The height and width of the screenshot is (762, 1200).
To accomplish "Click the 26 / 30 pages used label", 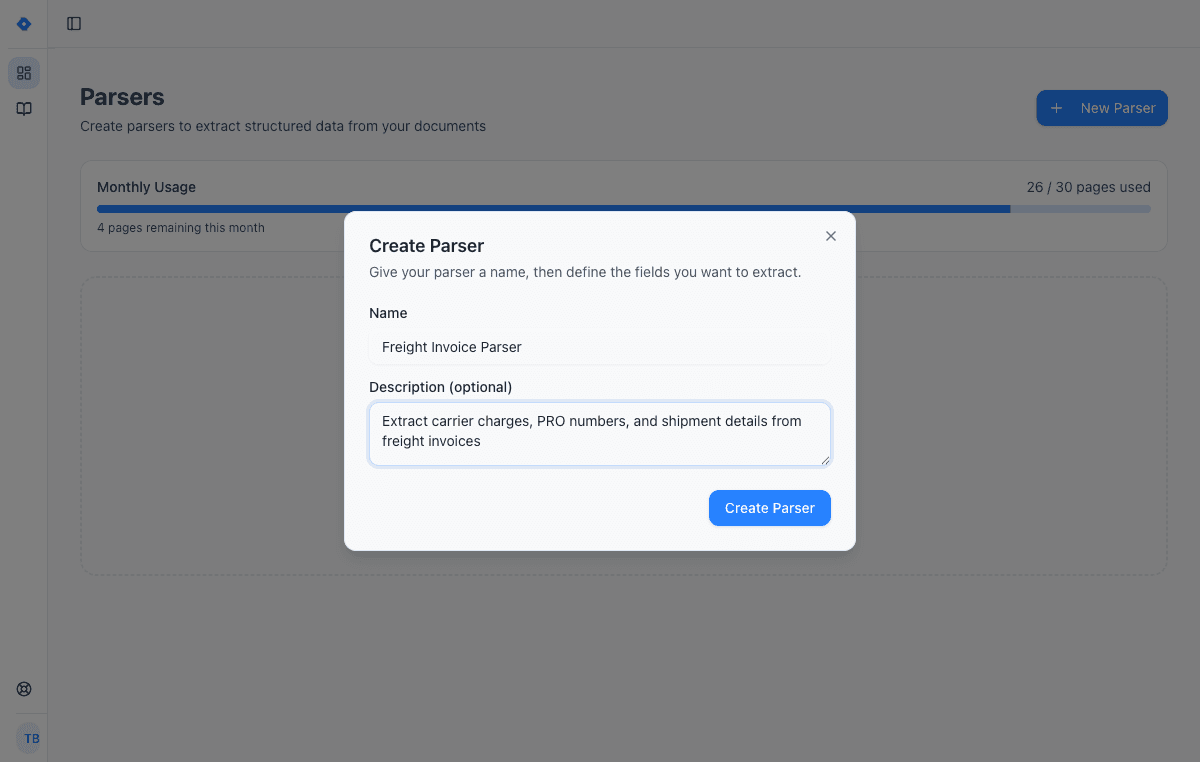I will (1090, 187).
